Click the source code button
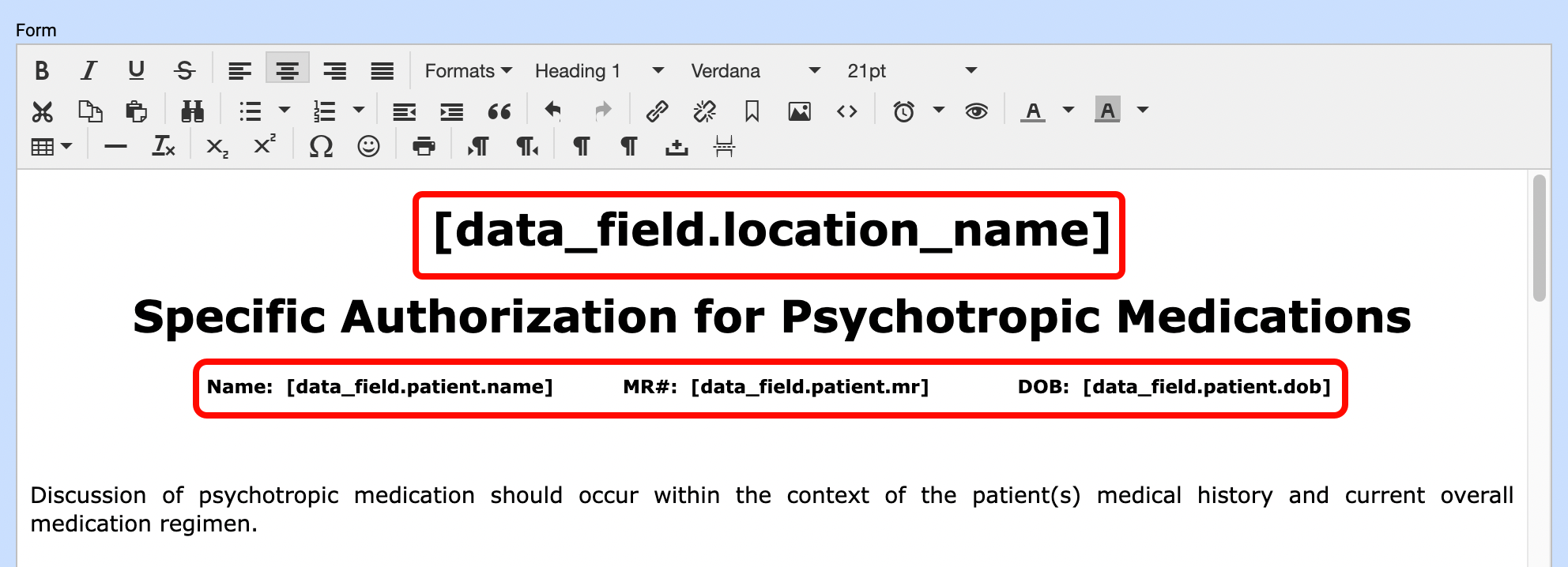This screenshot has width=1568, height=567. pyautogui.click(x=846, y=111)
